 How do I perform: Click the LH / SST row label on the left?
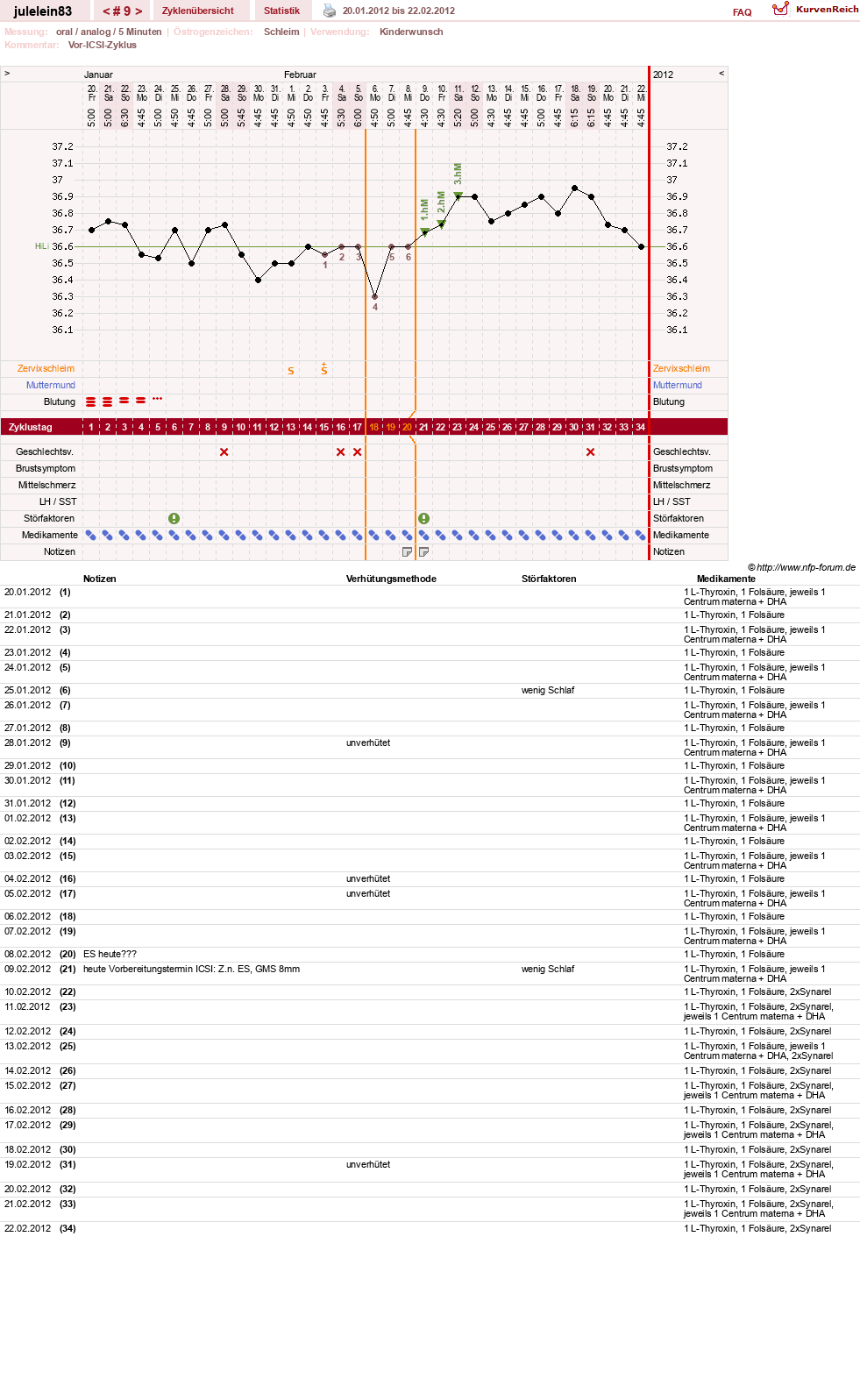click(58, 502)
